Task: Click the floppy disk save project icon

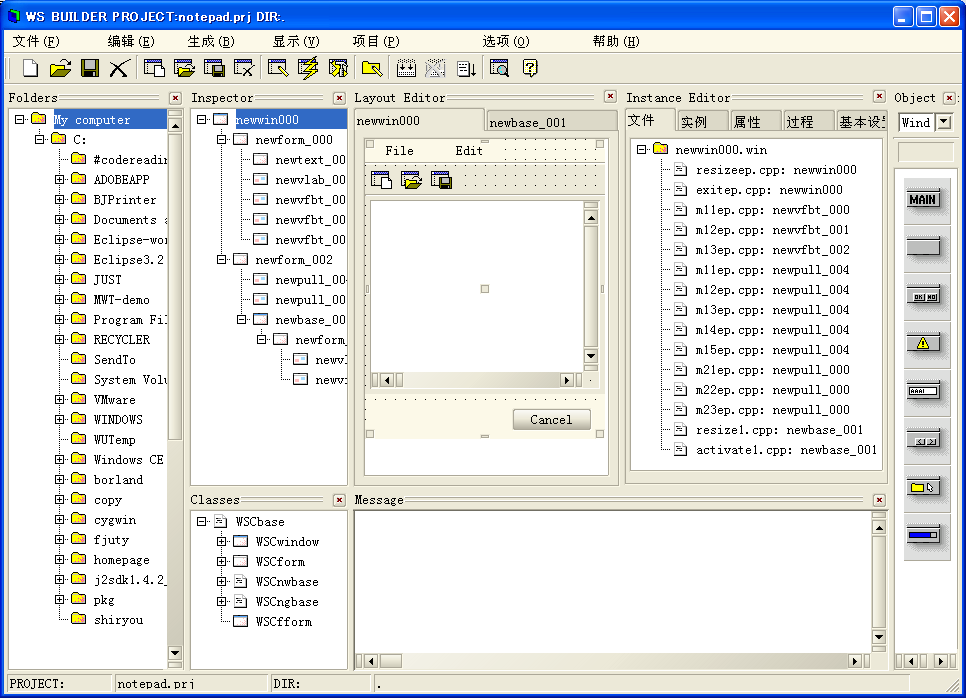Action: coord(90,68)
